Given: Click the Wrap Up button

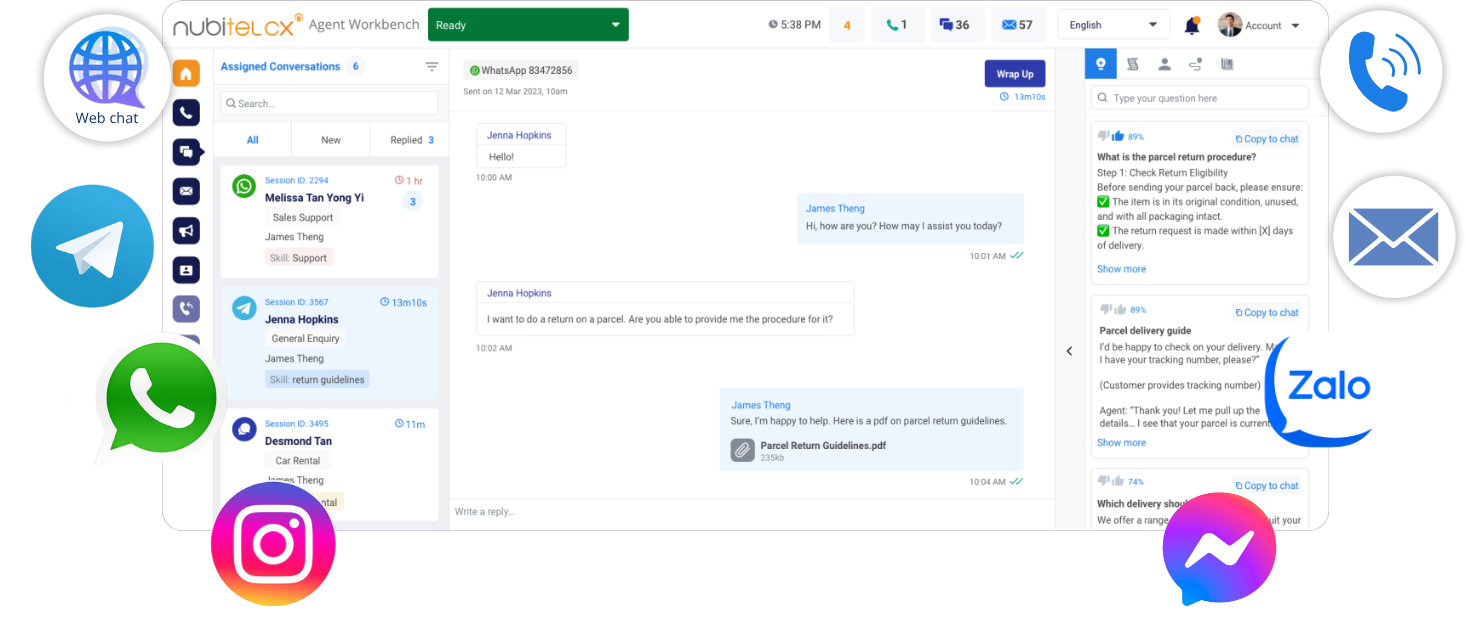Looking at the screenshot, I should coord(1015,74).
